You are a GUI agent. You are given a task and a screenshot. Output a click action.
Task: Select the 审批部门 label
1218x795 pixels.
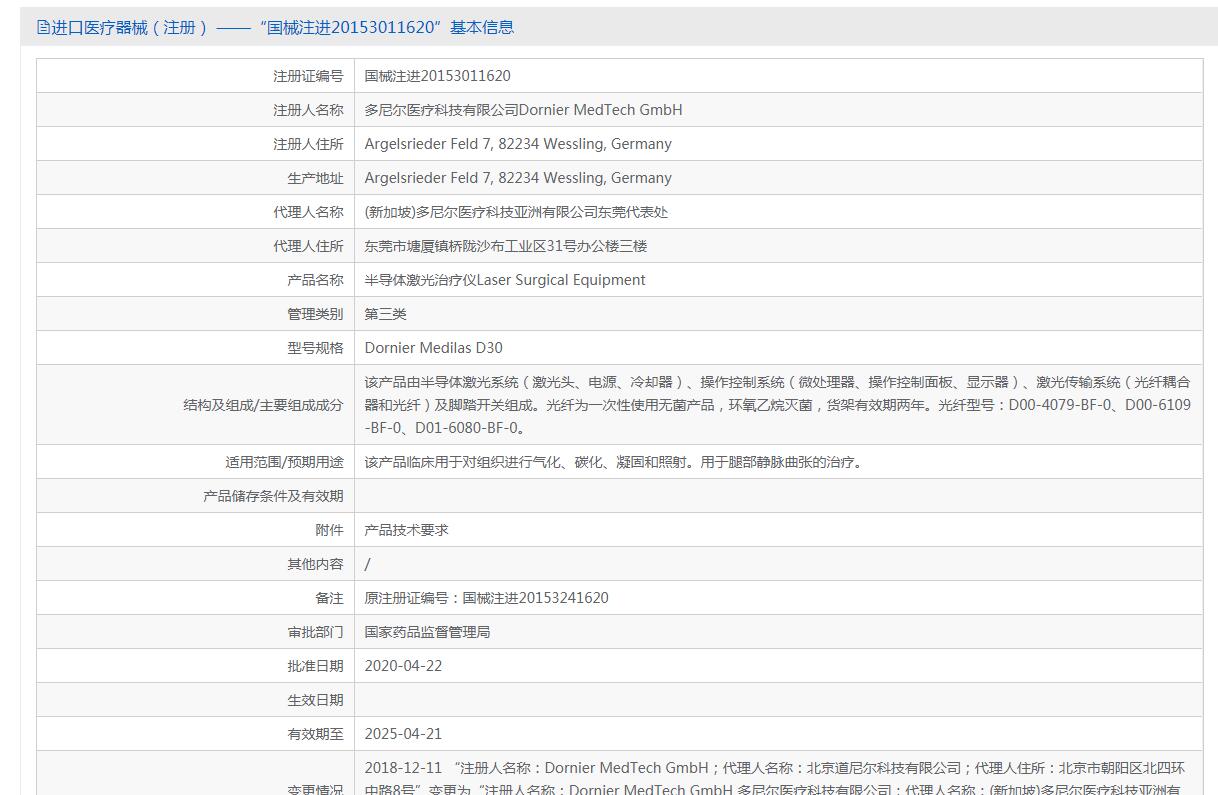[x=315, y=632]
